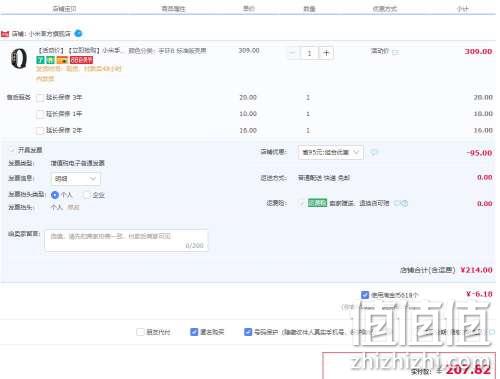Screen dimensions: 500x379
Task: Click the blue Wangwang chat icon beside store name
Action: (x=78, y=33)
